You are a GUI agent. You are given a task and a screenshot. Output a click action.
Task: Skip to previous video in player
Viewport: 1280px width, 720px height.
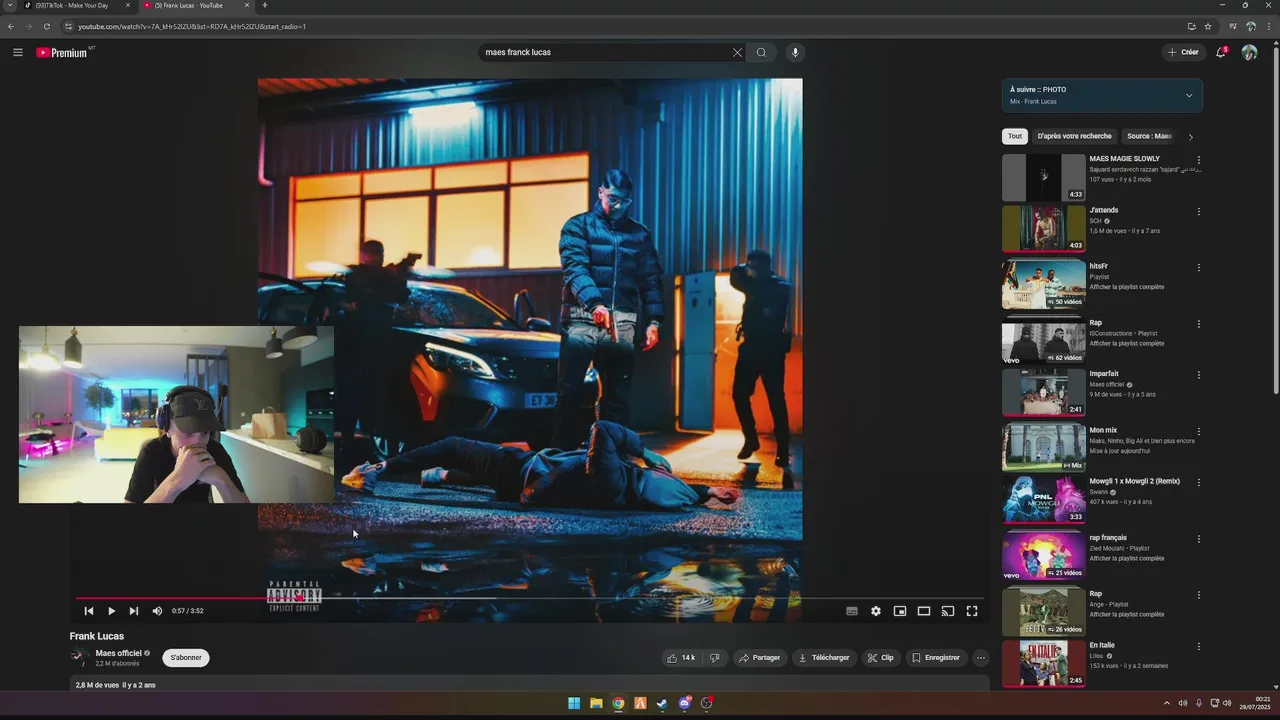(89, 611)
